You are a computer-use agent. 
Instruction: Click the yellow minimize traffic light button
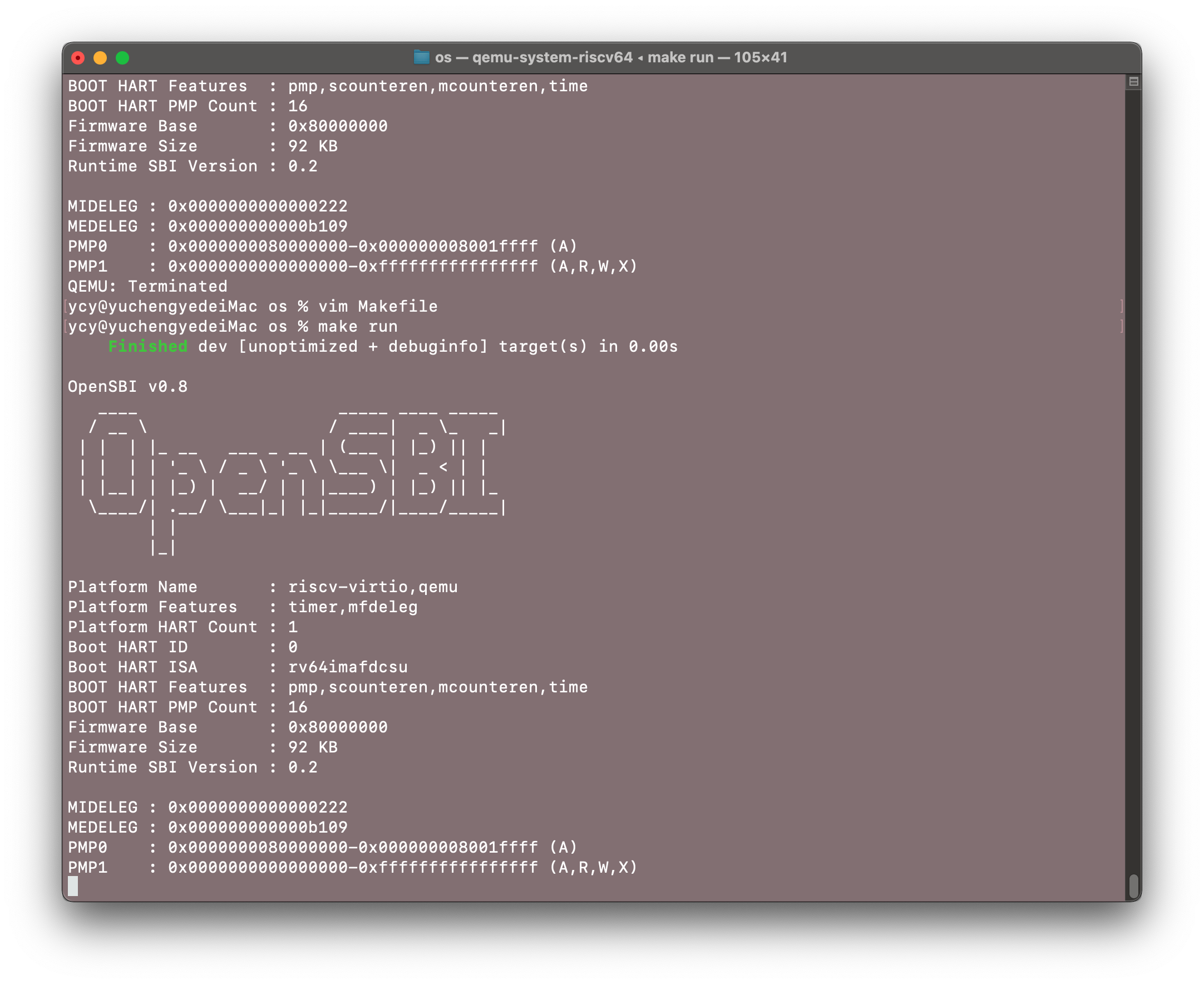coord(101,57)
